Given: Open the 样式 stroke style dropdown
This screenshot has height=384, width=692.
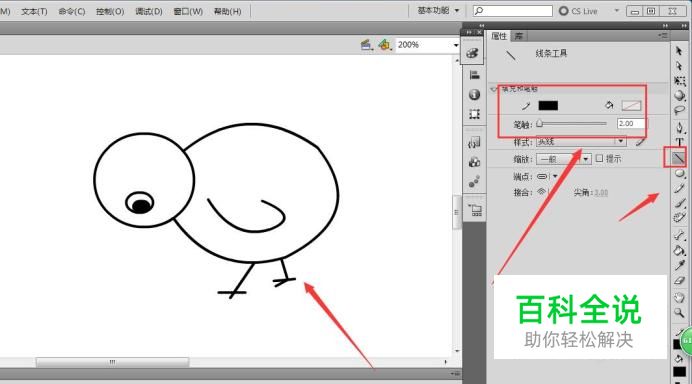Looking at the screenshot, I should 581,142.
